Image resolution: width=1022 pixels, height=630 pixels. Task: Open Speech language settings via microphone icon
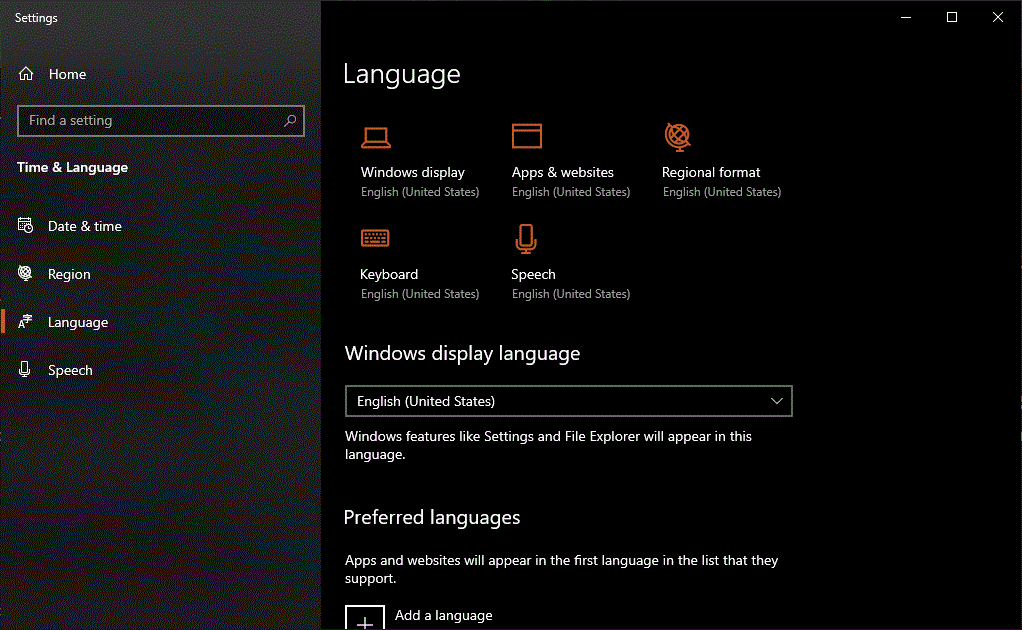coord(525,238)
